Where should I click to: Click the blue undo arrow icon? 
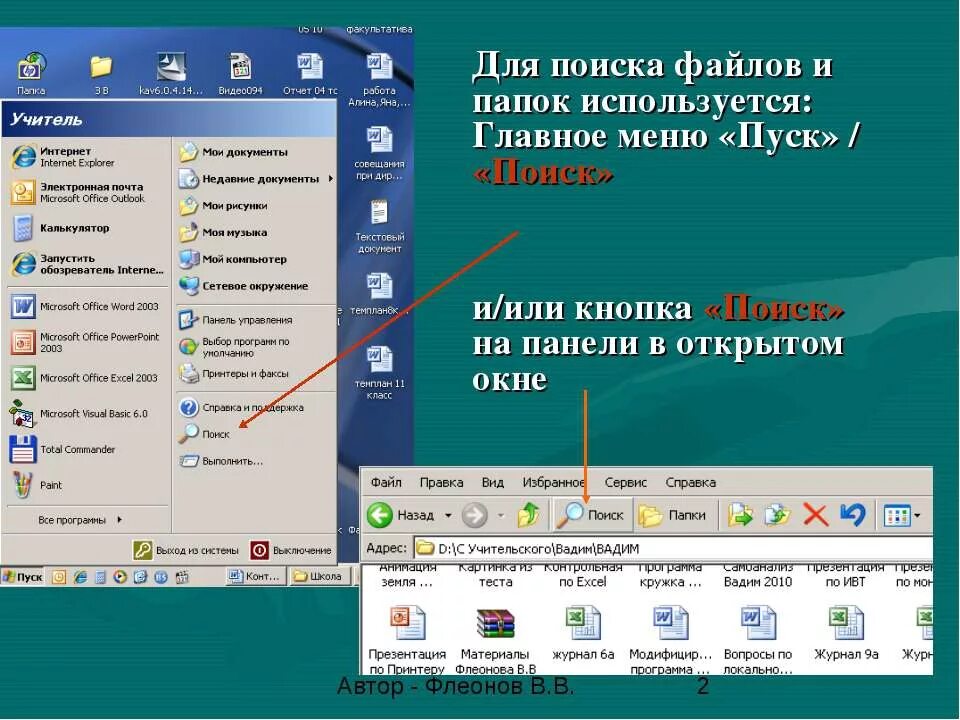[x=851, y=515]
